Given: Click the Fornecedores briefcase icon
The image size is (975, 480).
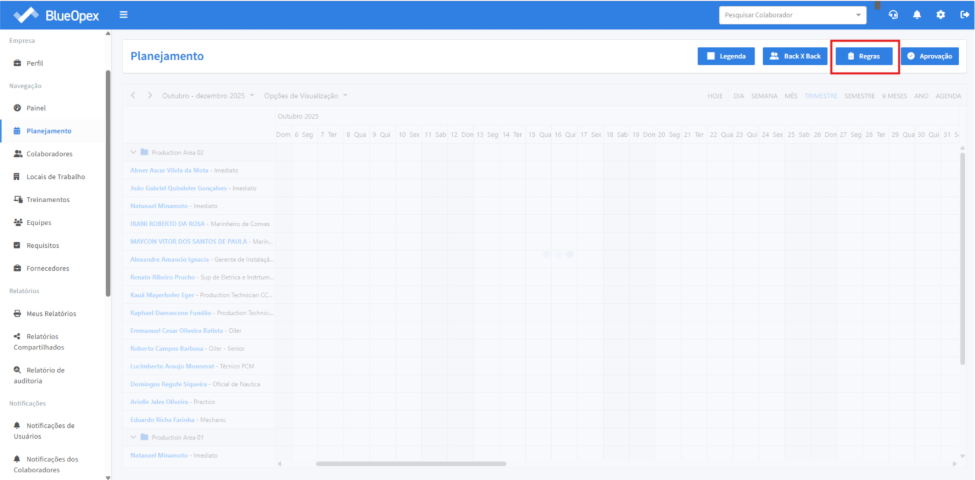Looking at the screenshot, I should [x=17, y=269].
